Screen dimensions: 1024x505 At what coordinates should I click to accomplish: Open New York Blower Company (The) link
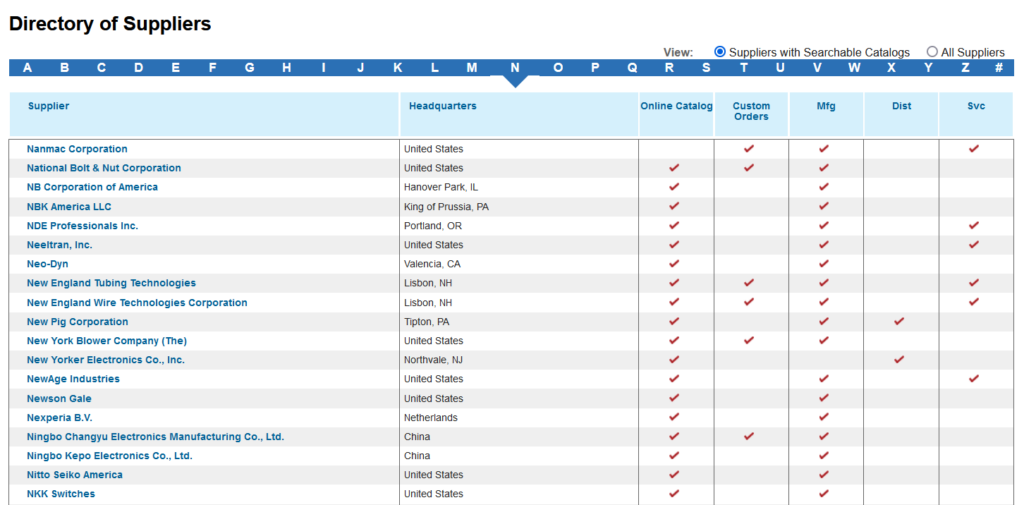(107, 340)
